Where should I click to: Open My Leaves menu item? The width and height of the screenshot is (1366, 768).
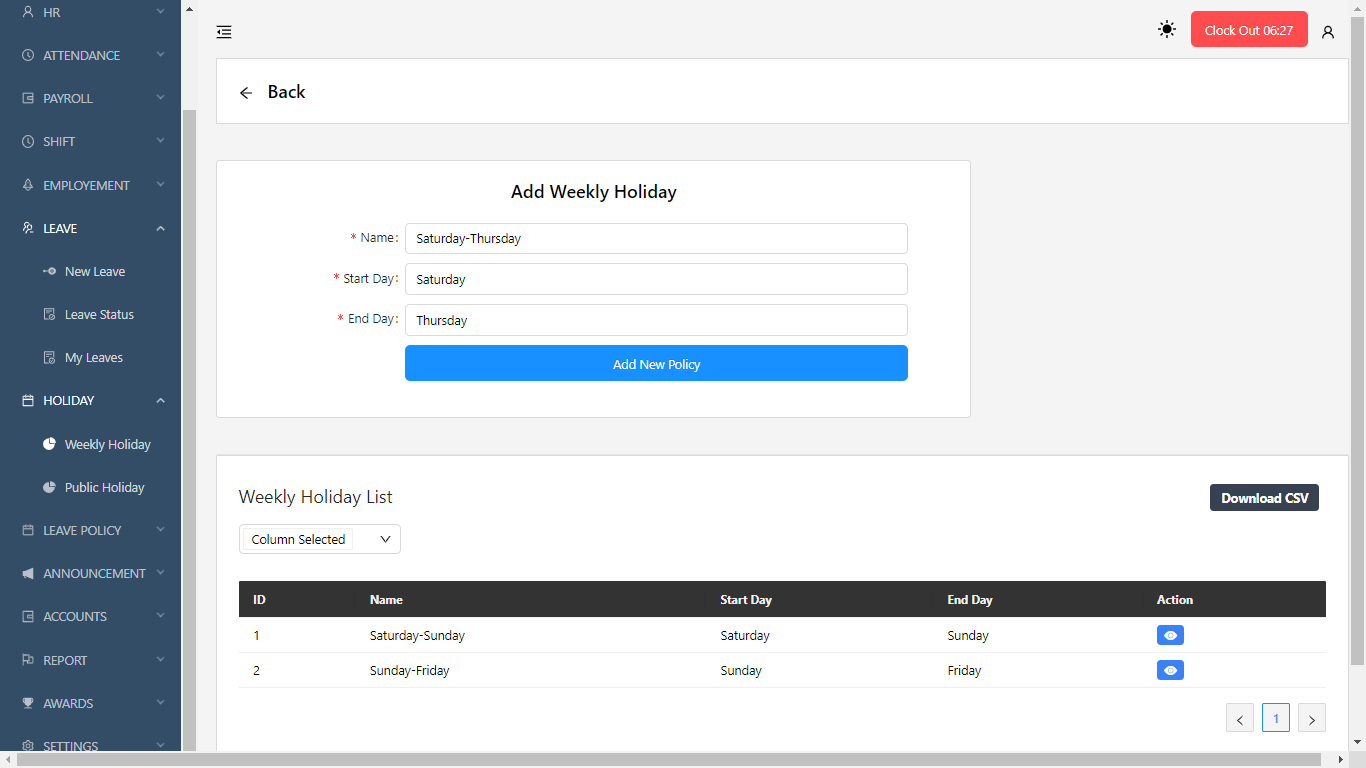(93, 358)
